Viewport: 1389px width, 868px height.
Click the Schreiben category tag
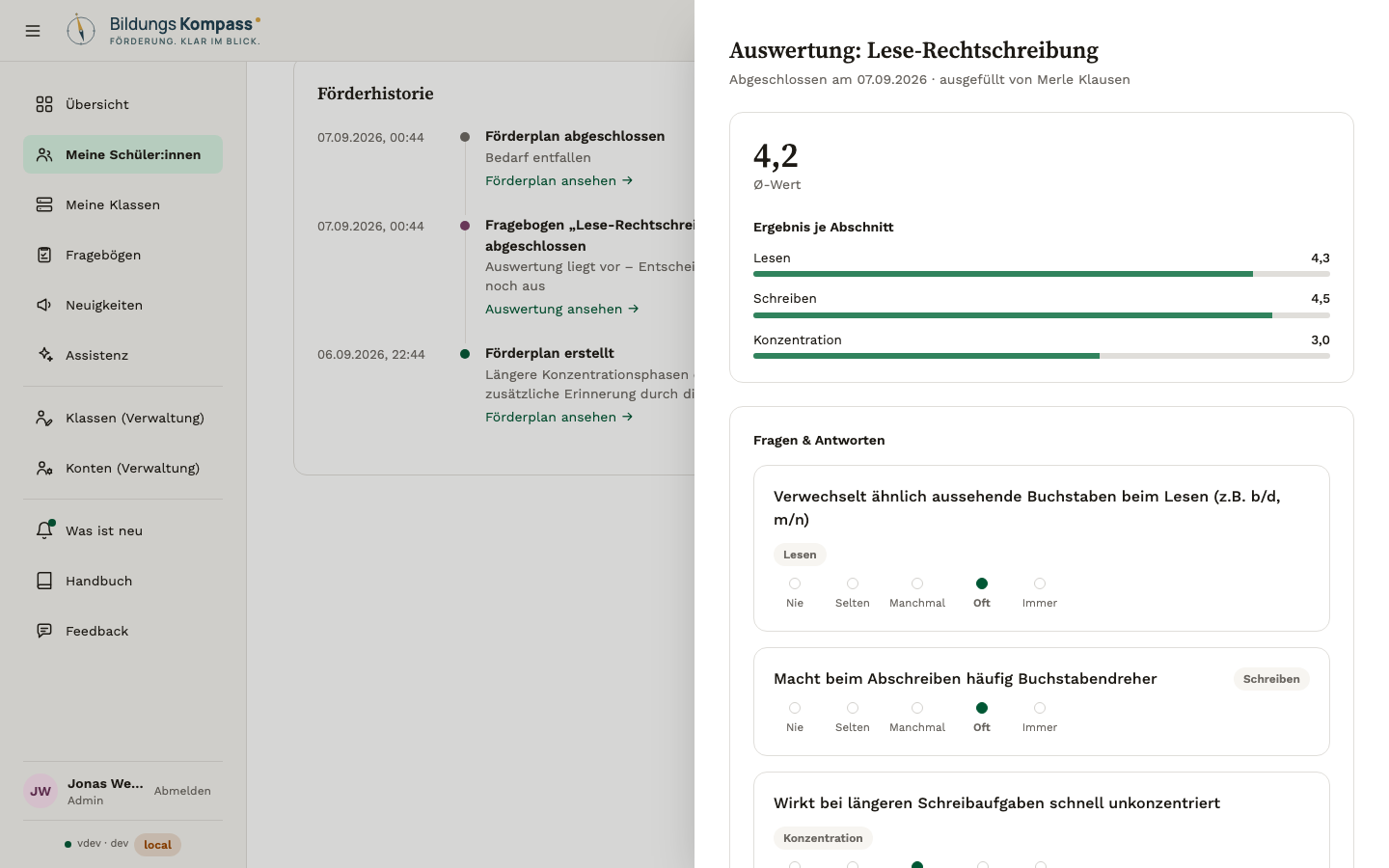click(x=1271, y=679)
